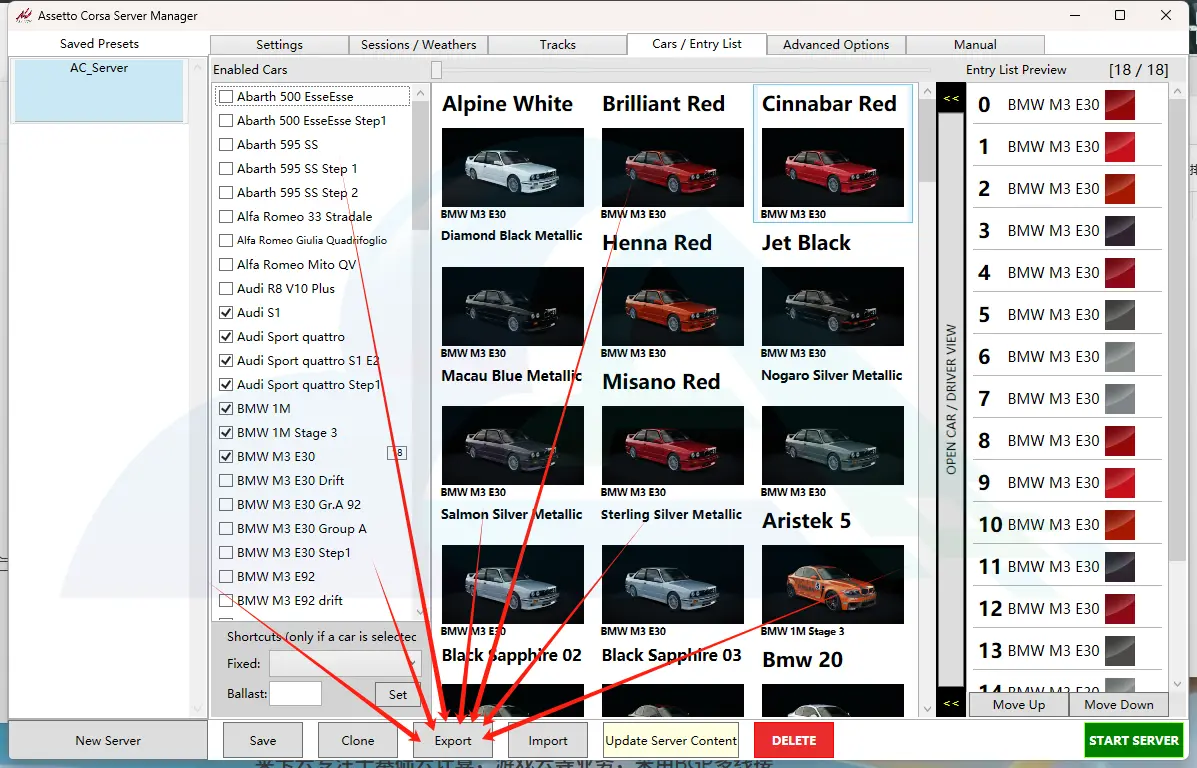Click the top double-arrow collapse button
Image resolution: width=1197 pixels, height=768 pixels.
click(950, 98)
